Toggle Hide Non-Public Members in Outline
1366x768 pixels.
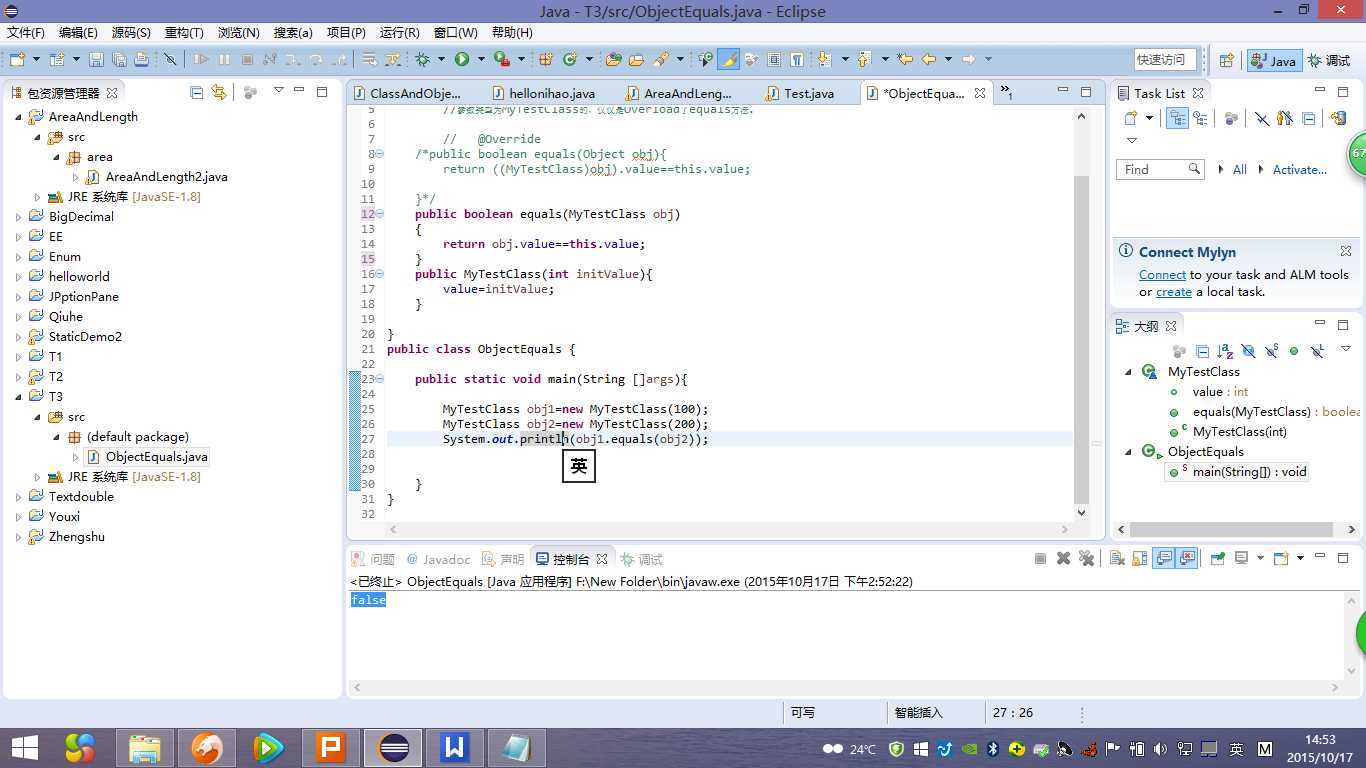1294,351
